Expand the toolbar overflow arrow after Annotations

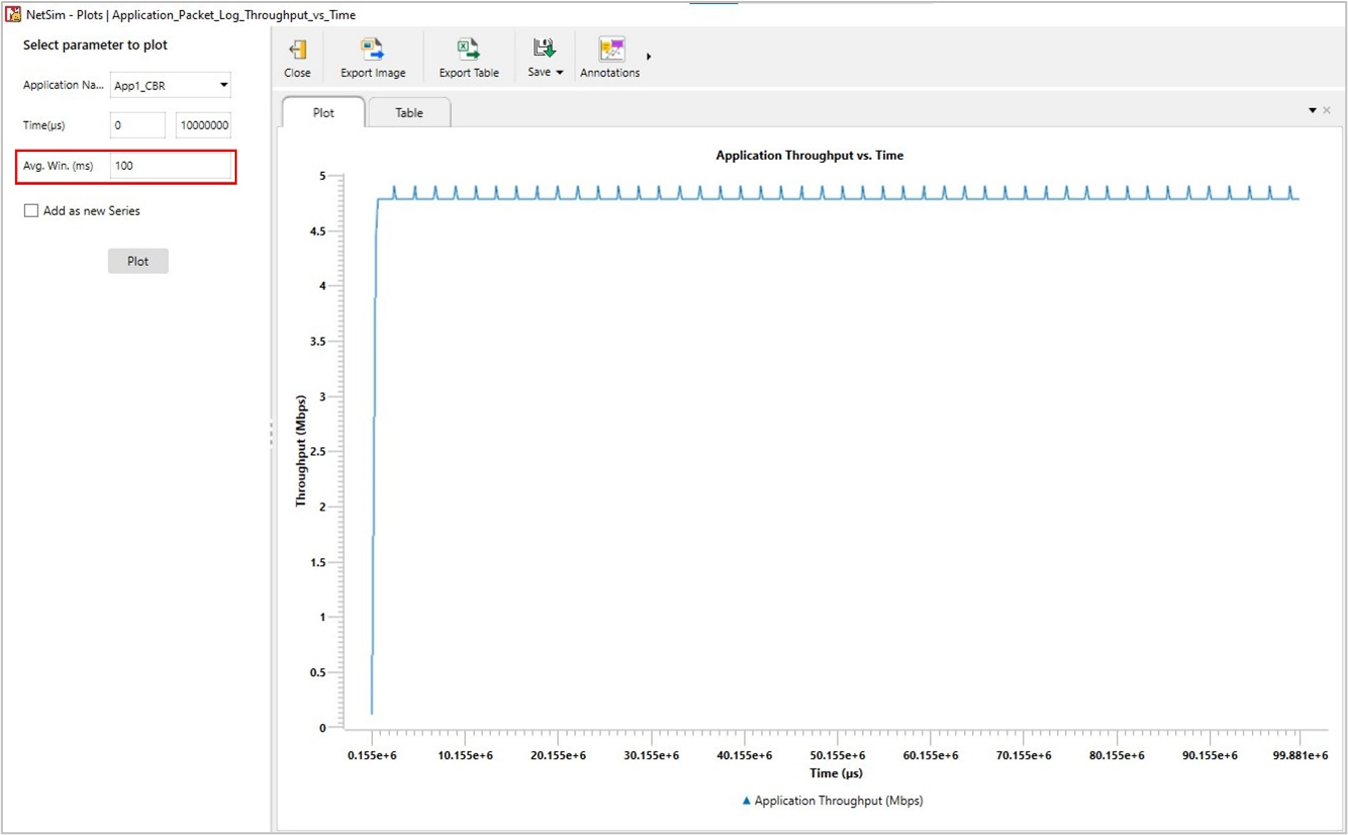point(649,57)
